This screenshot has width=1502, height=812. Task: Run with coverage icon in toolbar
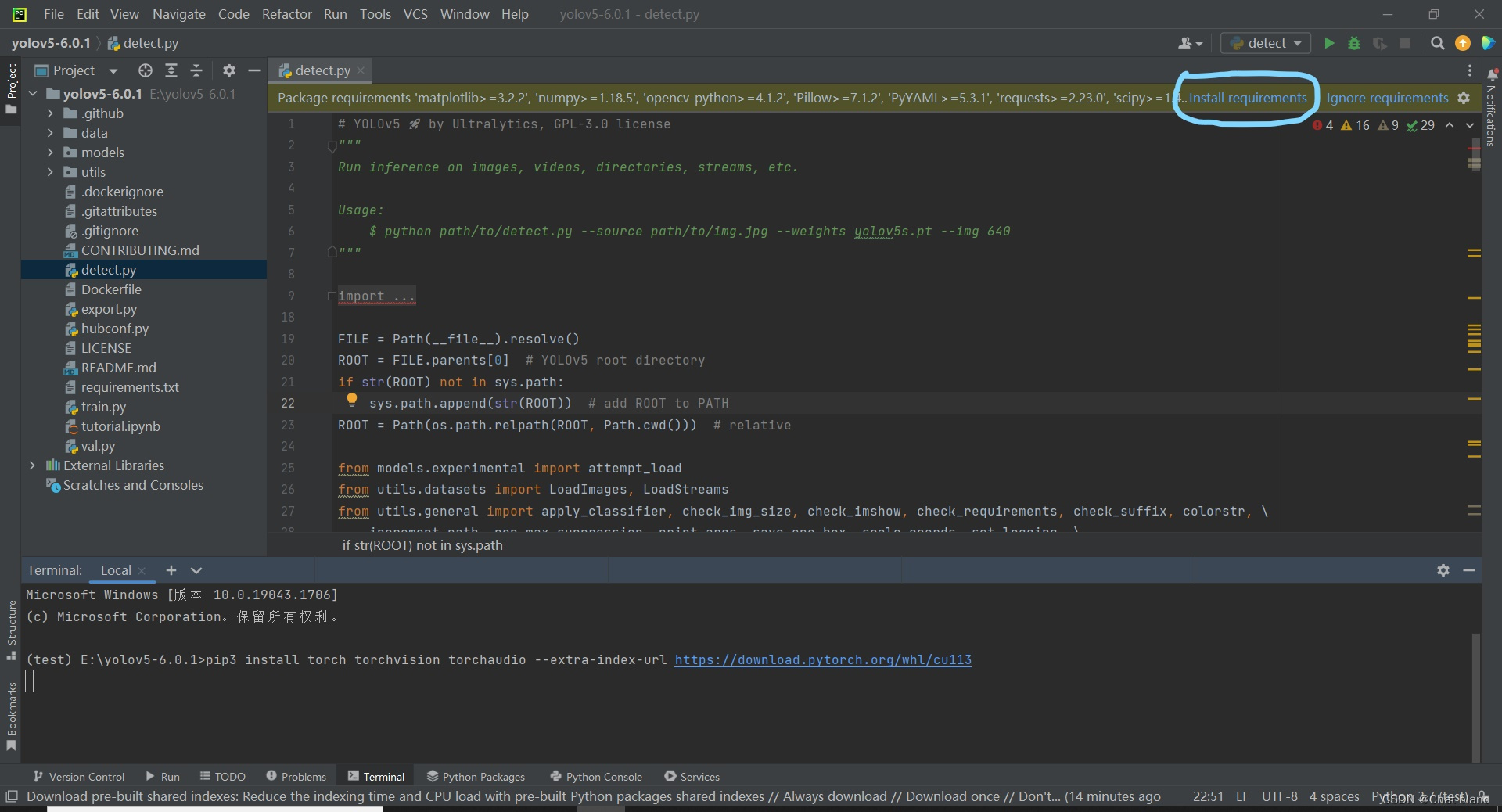pyautogui.click(x=1380, y=43)
